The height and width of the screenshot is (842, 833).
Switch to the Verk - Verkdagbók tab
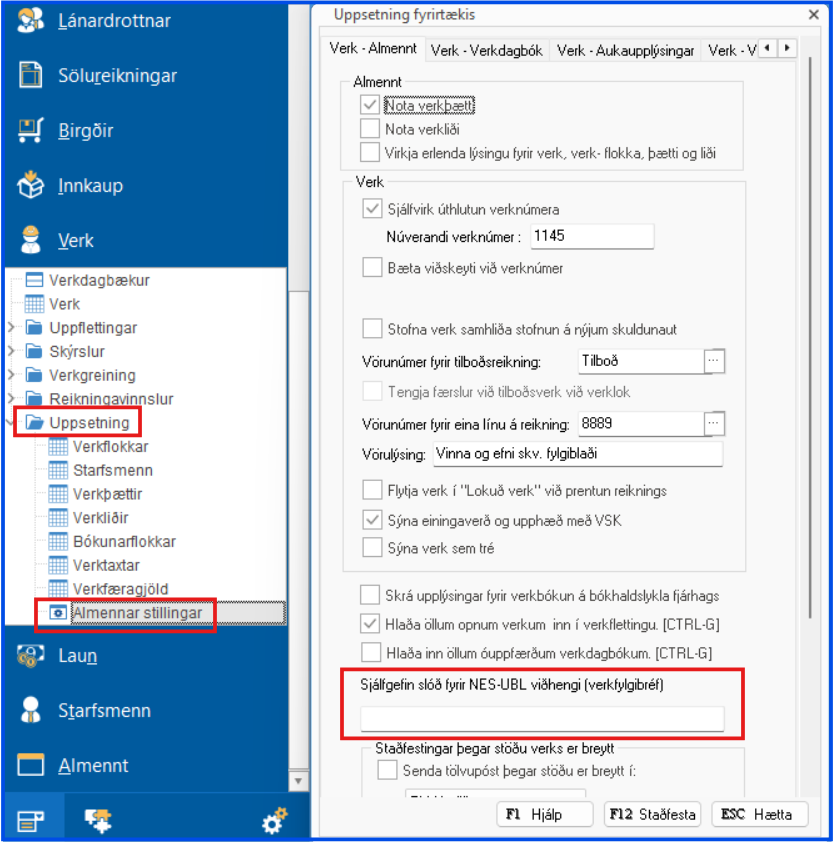click(488, 50)
